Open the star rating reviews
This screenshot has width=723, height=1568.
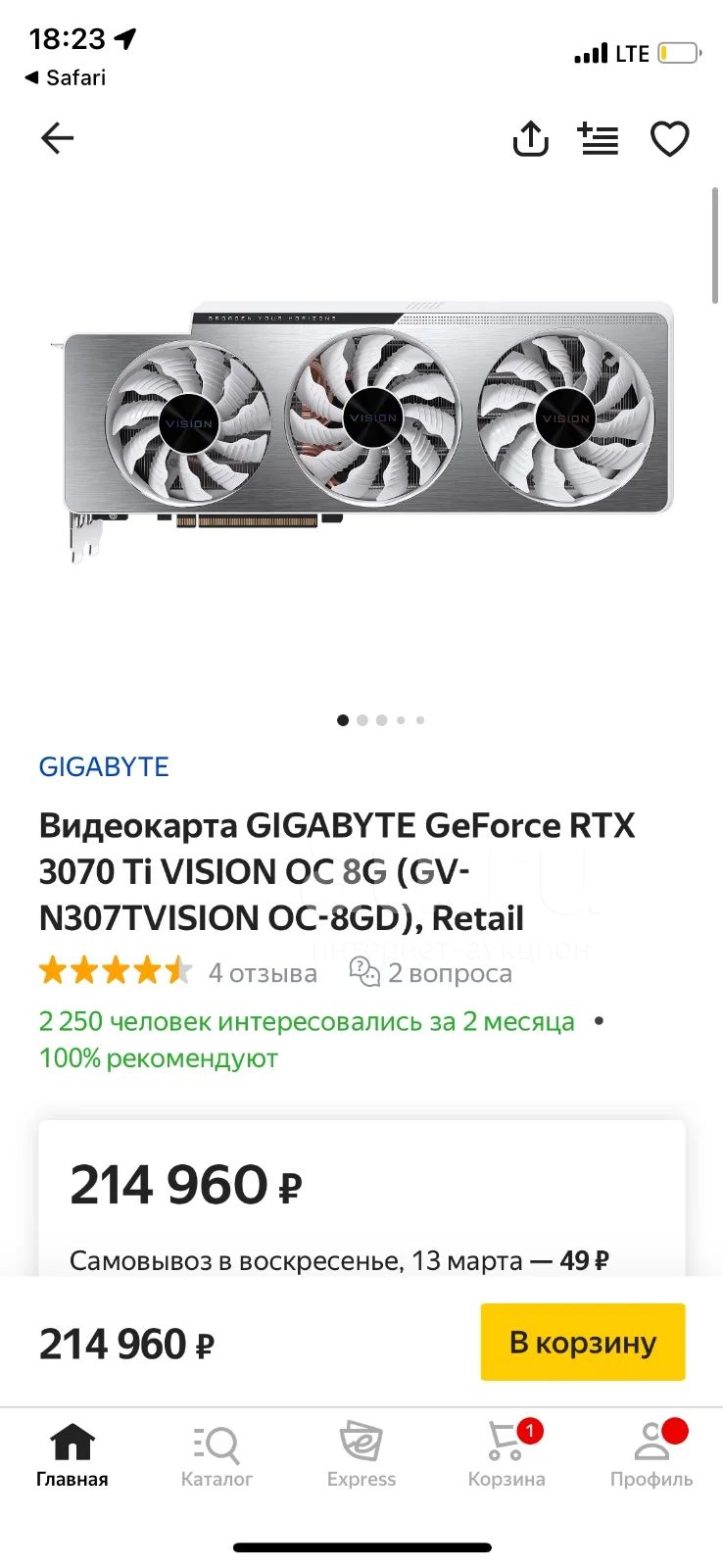click(x=116, y=972)
